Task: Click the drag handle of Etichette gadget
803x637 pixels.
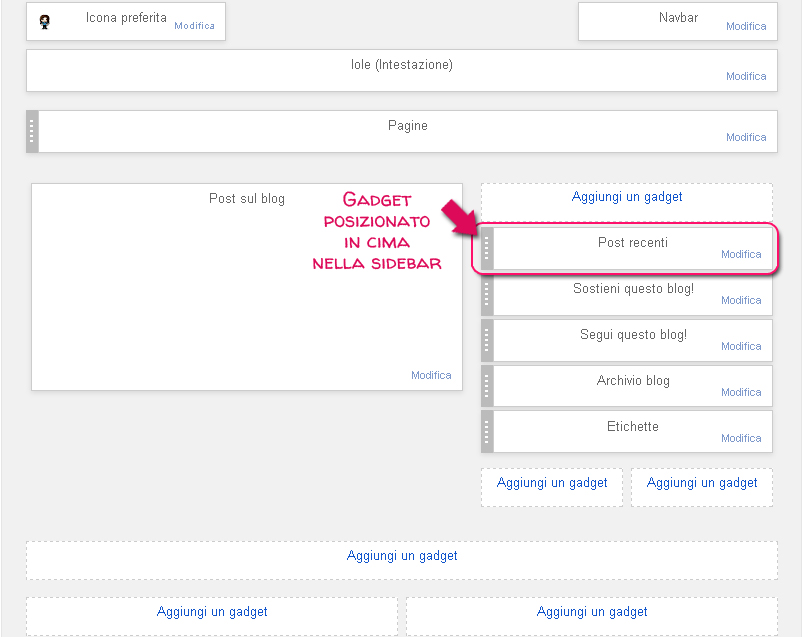Action: coord(487,432)
